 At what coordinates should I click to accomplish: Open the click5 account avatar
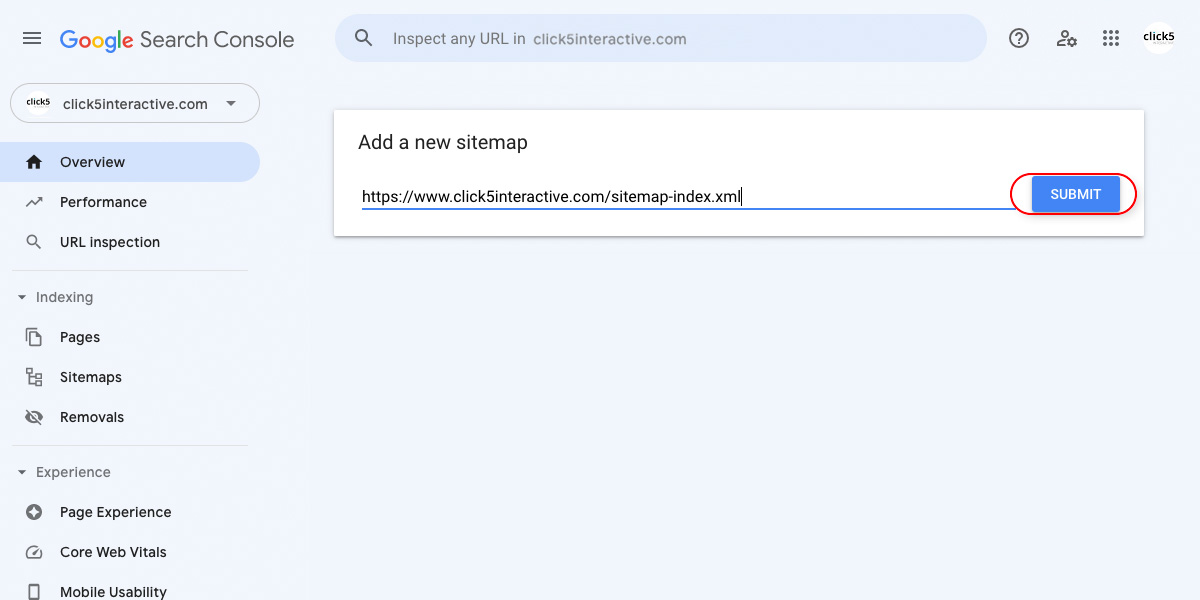1159,38
